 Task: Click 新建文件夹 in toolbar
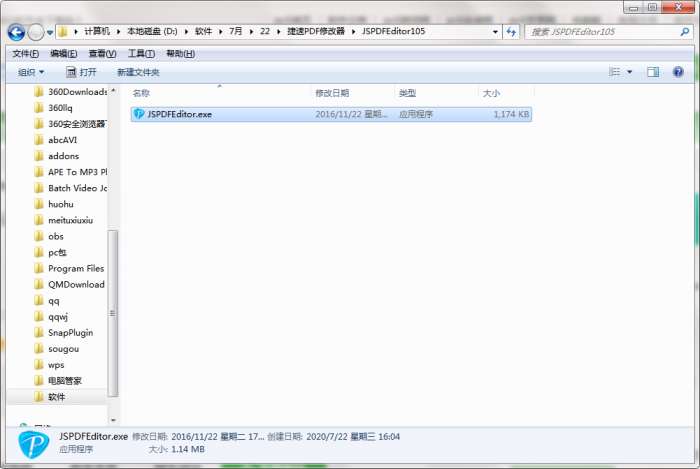pyautogui.click(x=138, y=72)
